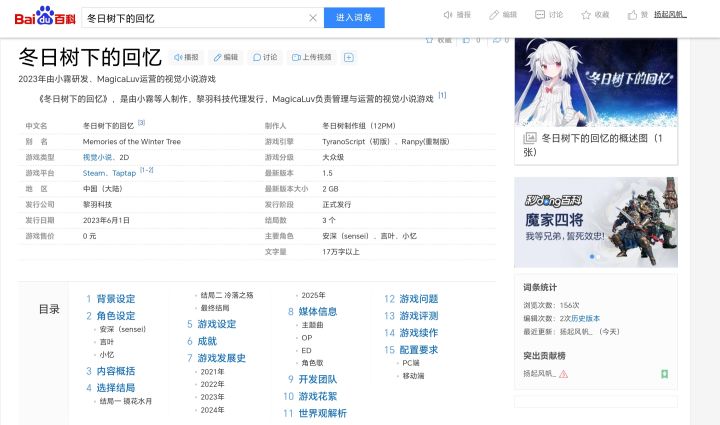The width and height of the screenshot is (720, 425).
Task: Jump to subsection 结局一 镜花水月
Action: (125, 401)
